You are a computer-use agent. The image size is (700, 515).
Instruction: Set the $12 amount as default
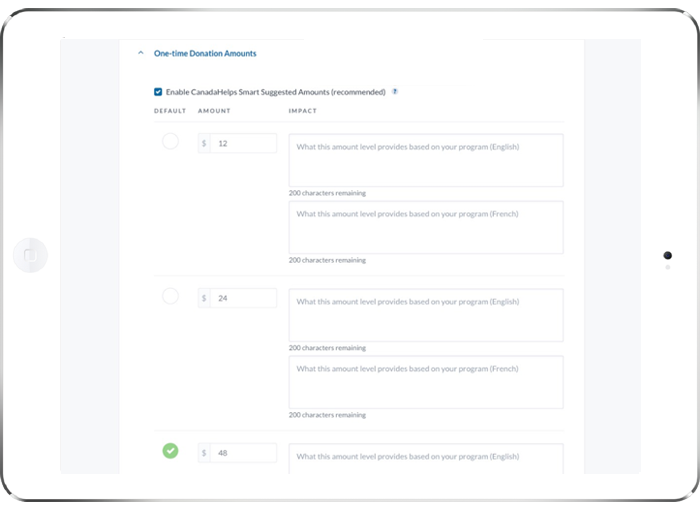[170, 142]
